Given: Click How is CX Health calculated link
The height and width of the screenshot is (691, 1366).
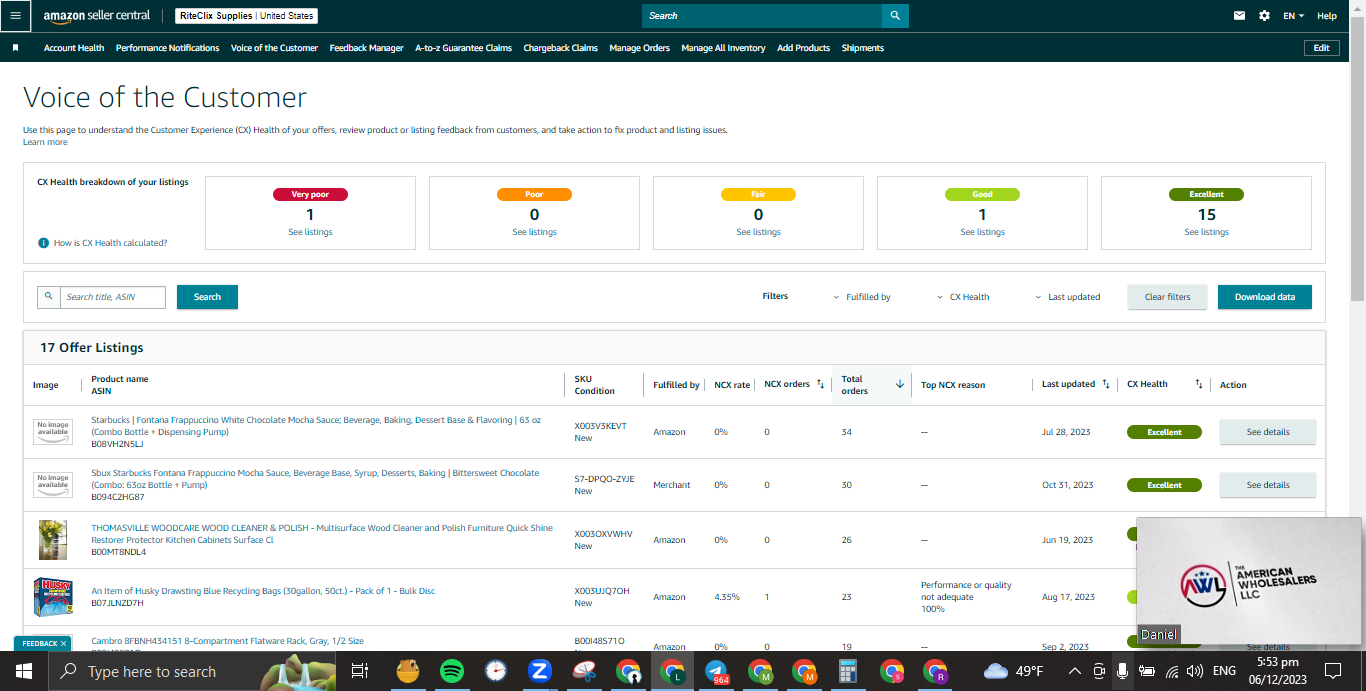Looking at the screenshot, I should [110, 243].
